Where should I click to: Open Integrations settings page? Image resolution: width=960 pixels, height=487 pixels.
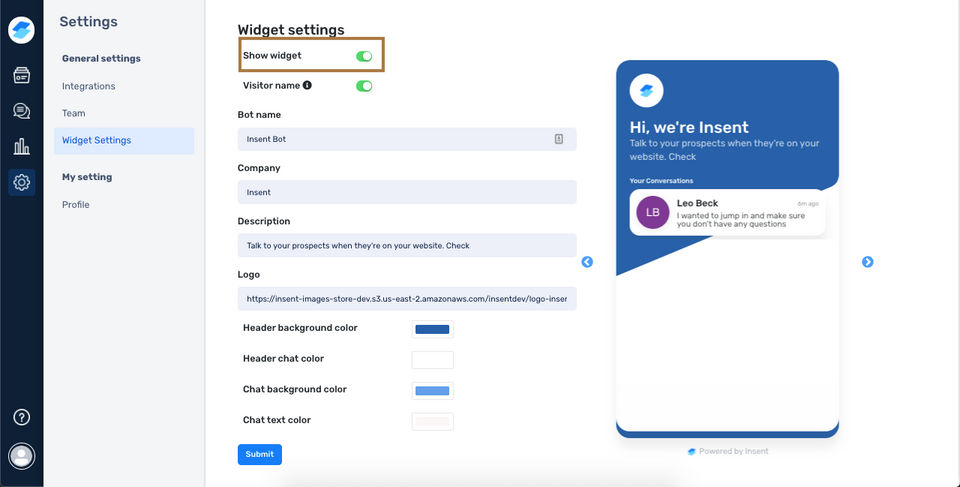coord(88,86)
